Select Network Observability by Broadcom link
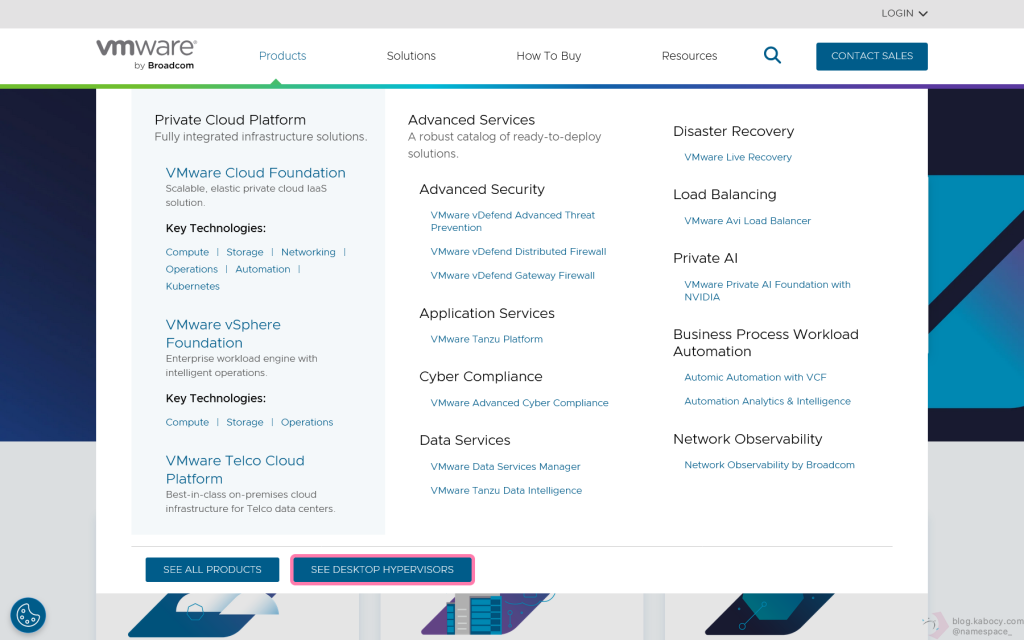 (769, 465)
